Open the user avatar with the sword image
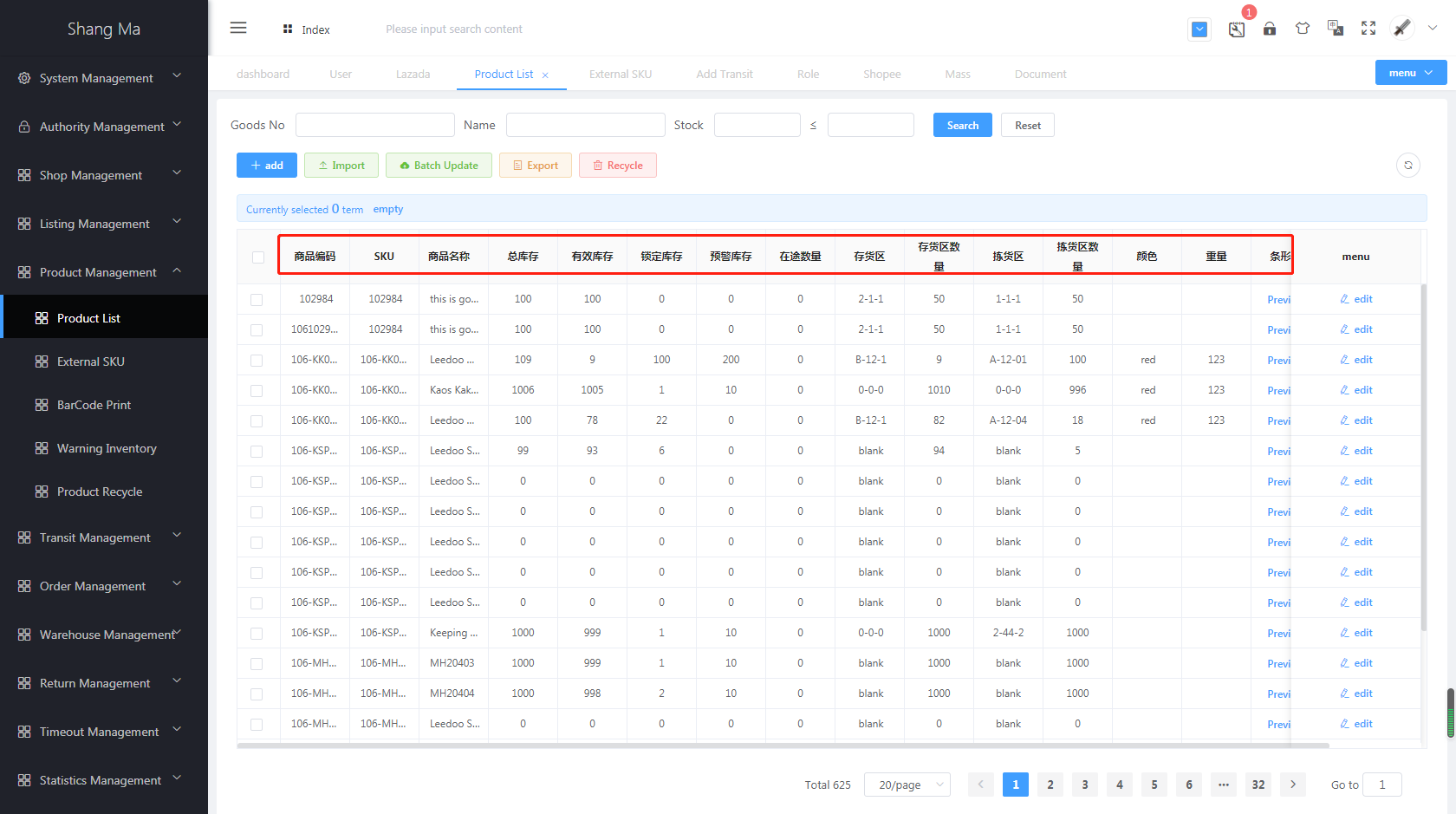1456x814 pixels. pyautogui.click(x=1402, y=28)
